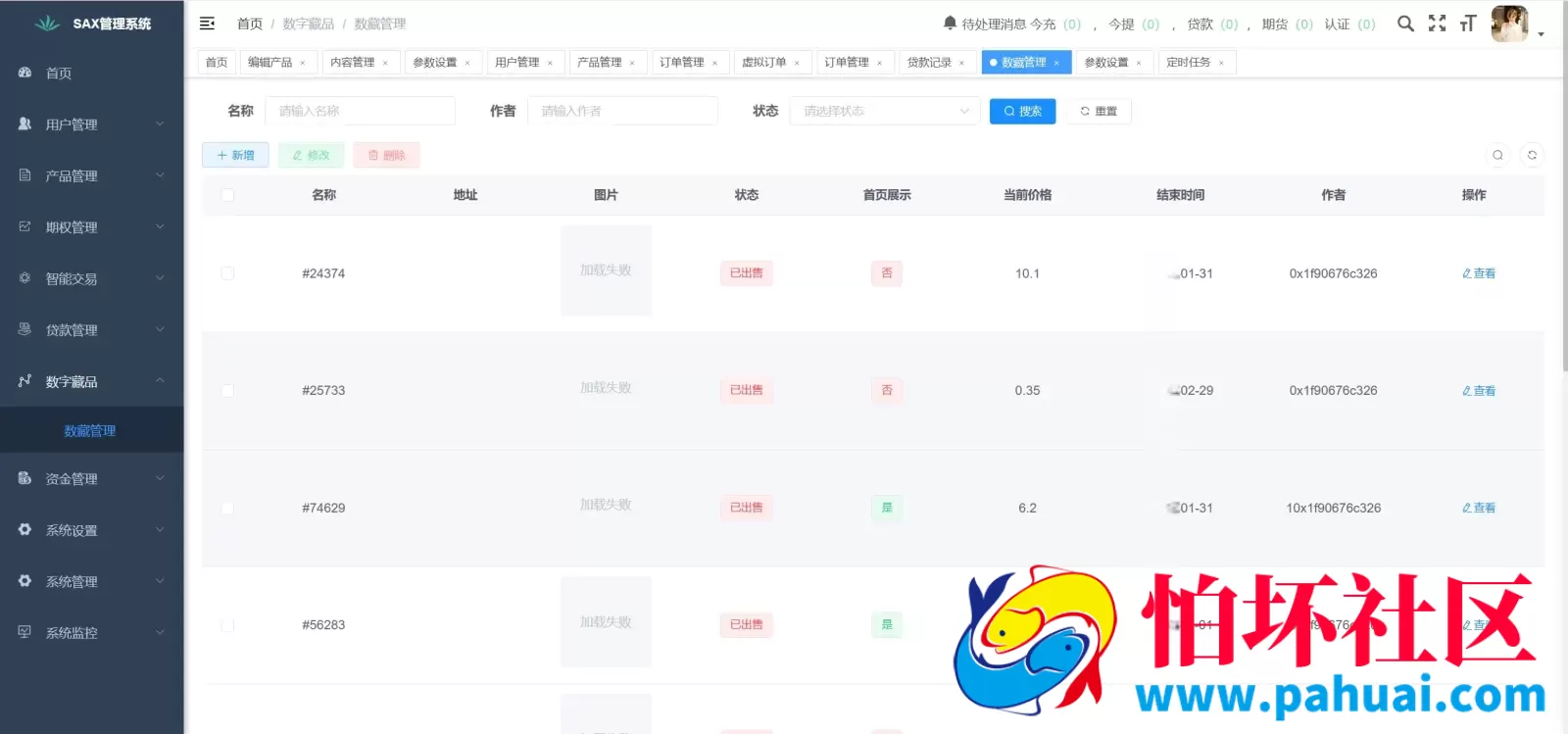Click the notification bell icon

(x=950, y=23)
